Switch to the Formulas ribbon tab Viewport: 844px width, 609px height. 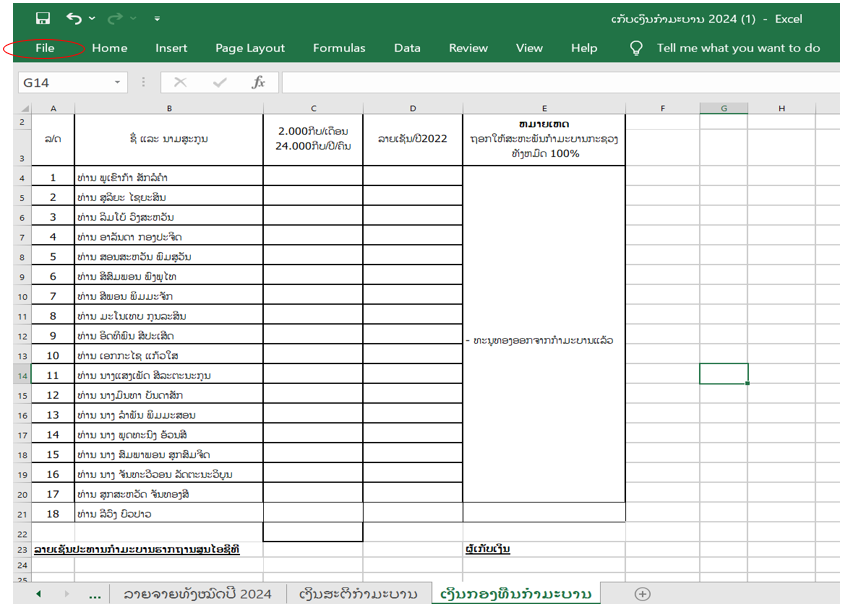(x=339, y=48)
